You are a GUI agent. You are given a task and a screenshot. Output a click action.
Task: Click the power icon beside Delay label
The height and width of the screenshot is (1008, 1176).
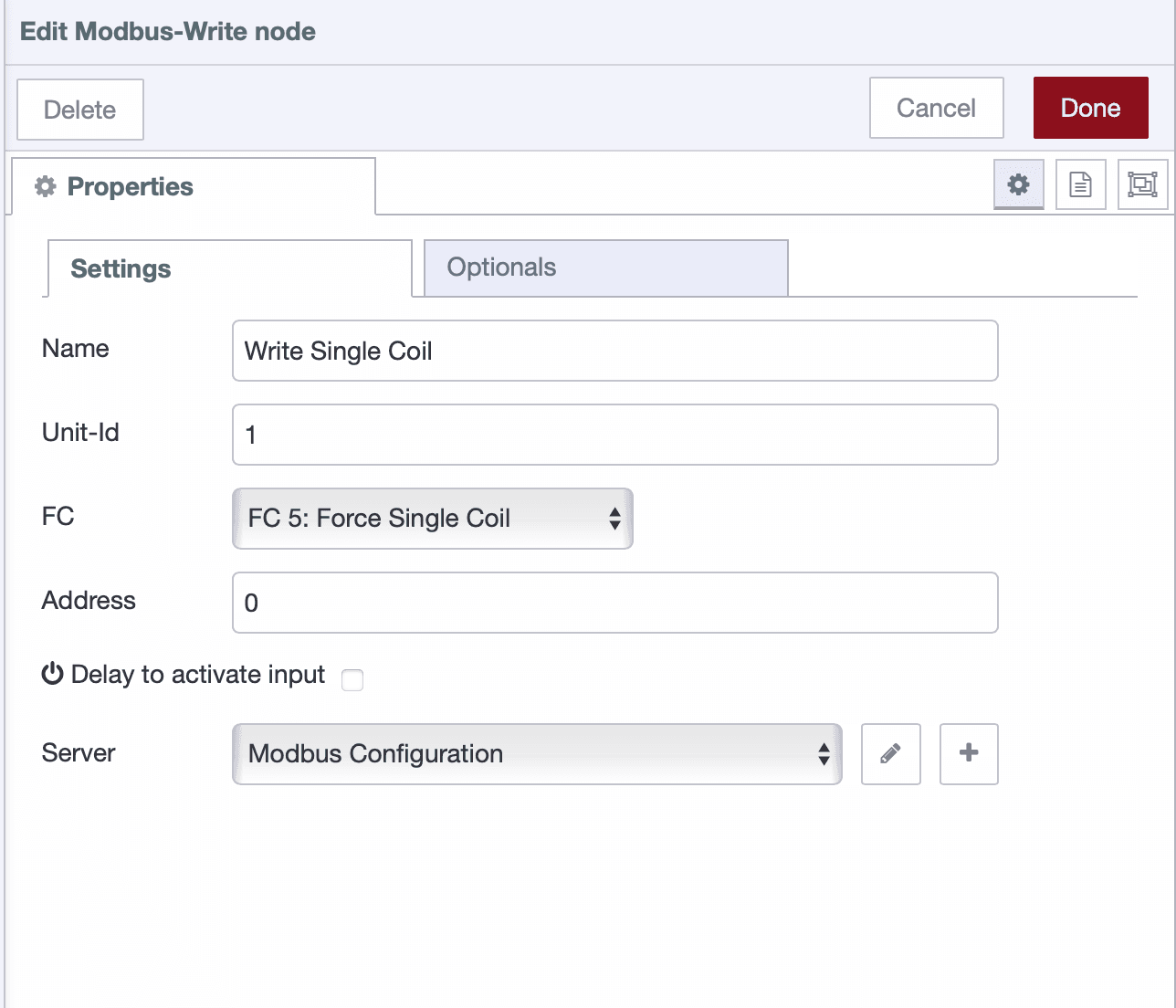(x=50, y=675)
